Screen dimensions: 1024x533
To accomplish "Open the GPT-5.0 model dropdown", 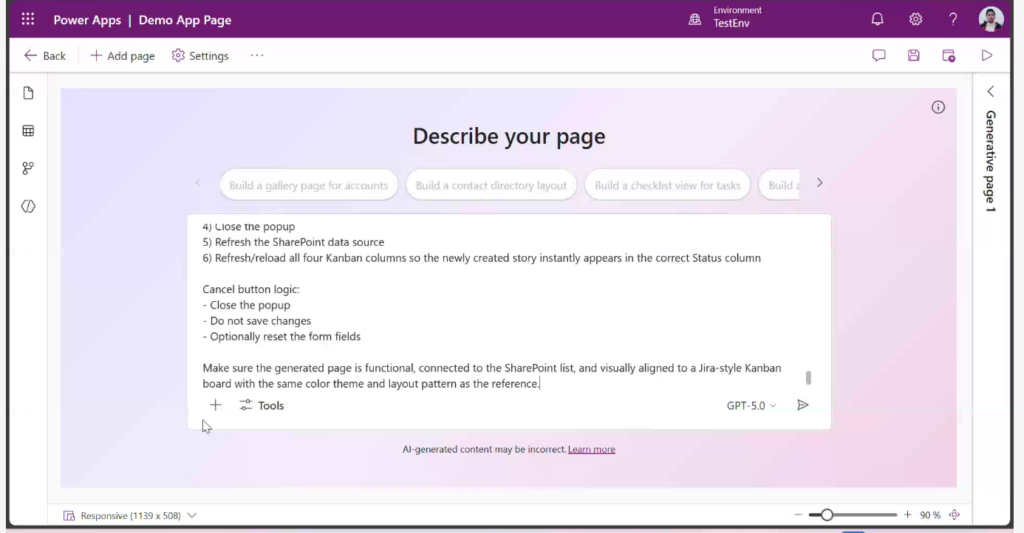I will (751, 406).
